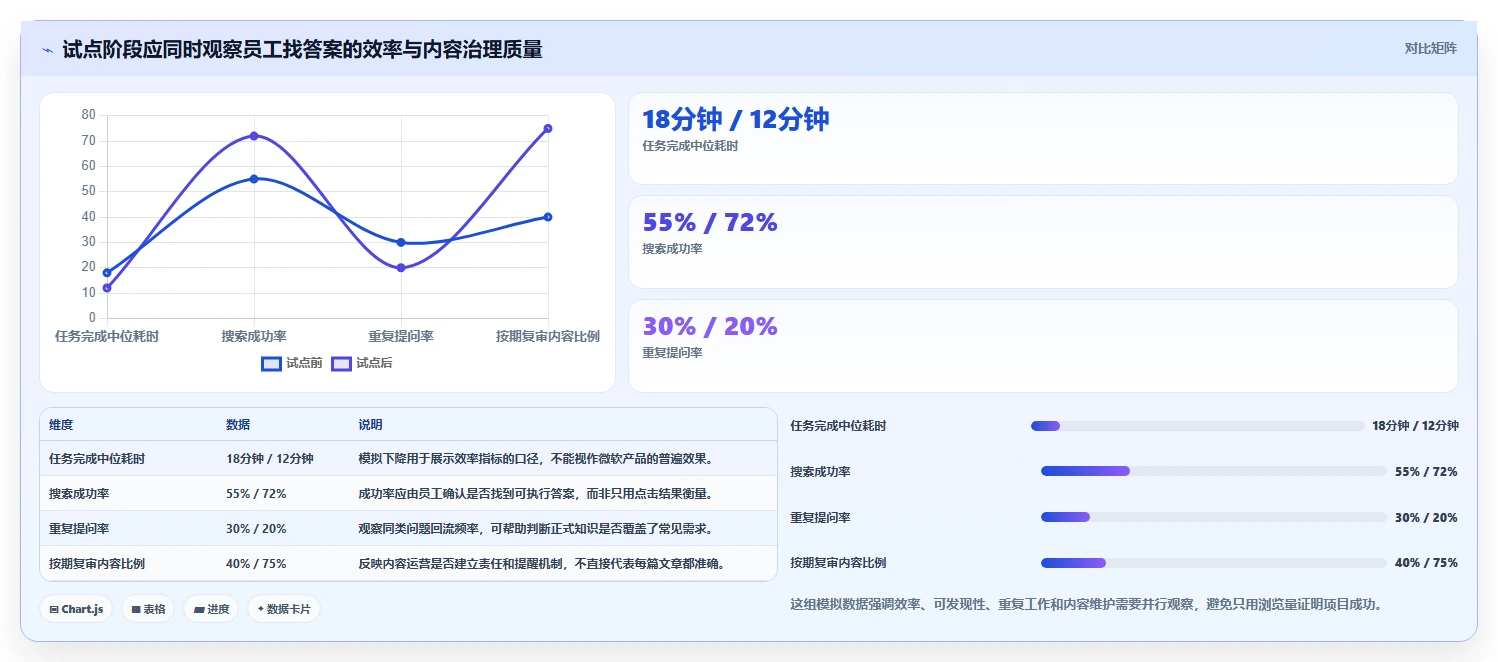This screenshot has width=1498, height=662.
Task: Click the 18分钟 / 12分钟 table cell
Action: 270,459
